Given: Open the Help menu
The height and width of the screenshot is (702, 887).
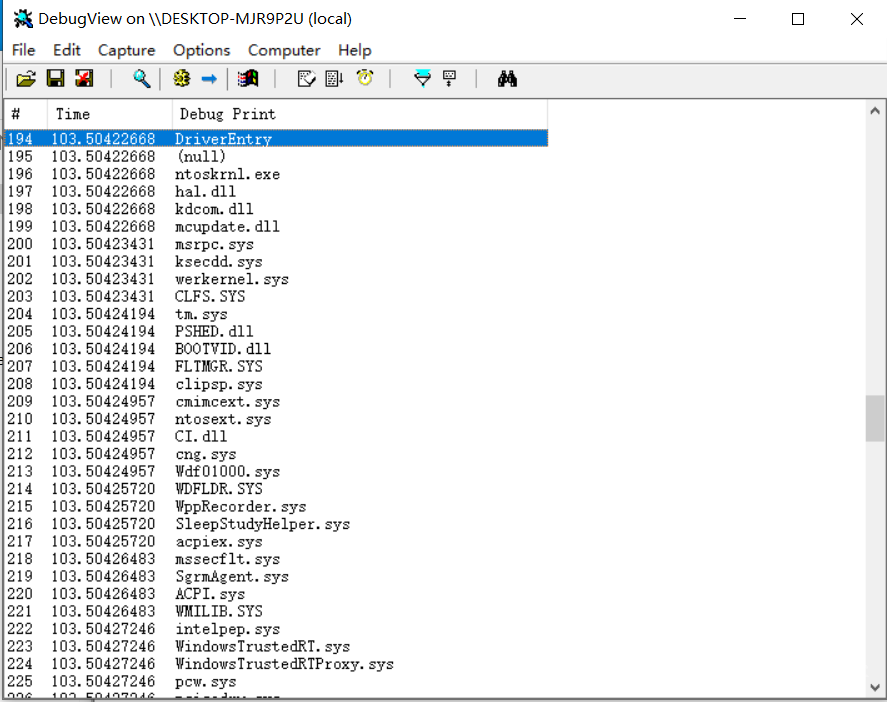Looking at the screenshot, I should [x=355, y=50].
